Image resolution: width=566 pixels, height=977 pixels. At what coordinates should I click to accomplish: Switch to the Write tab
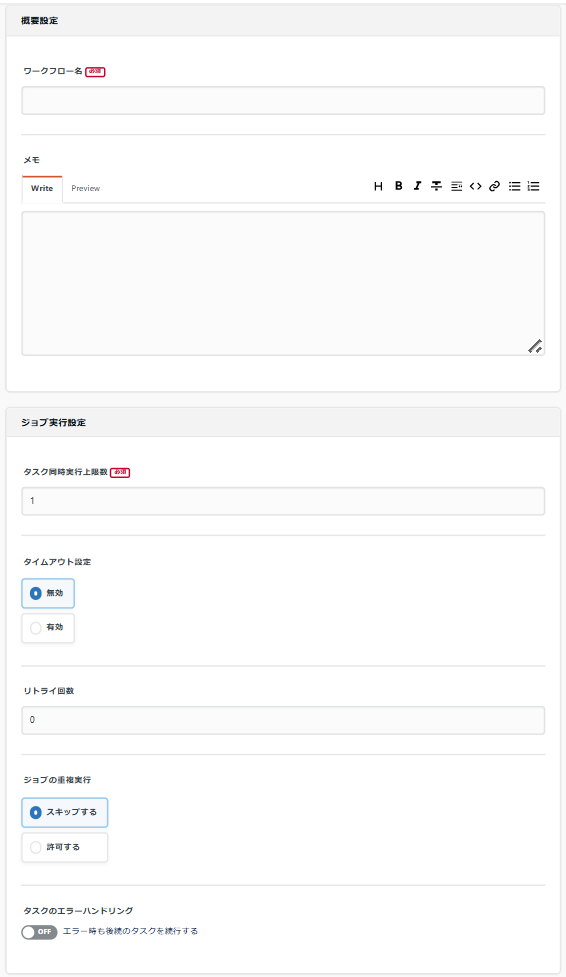pyautogui.click(x=42, y=189)
